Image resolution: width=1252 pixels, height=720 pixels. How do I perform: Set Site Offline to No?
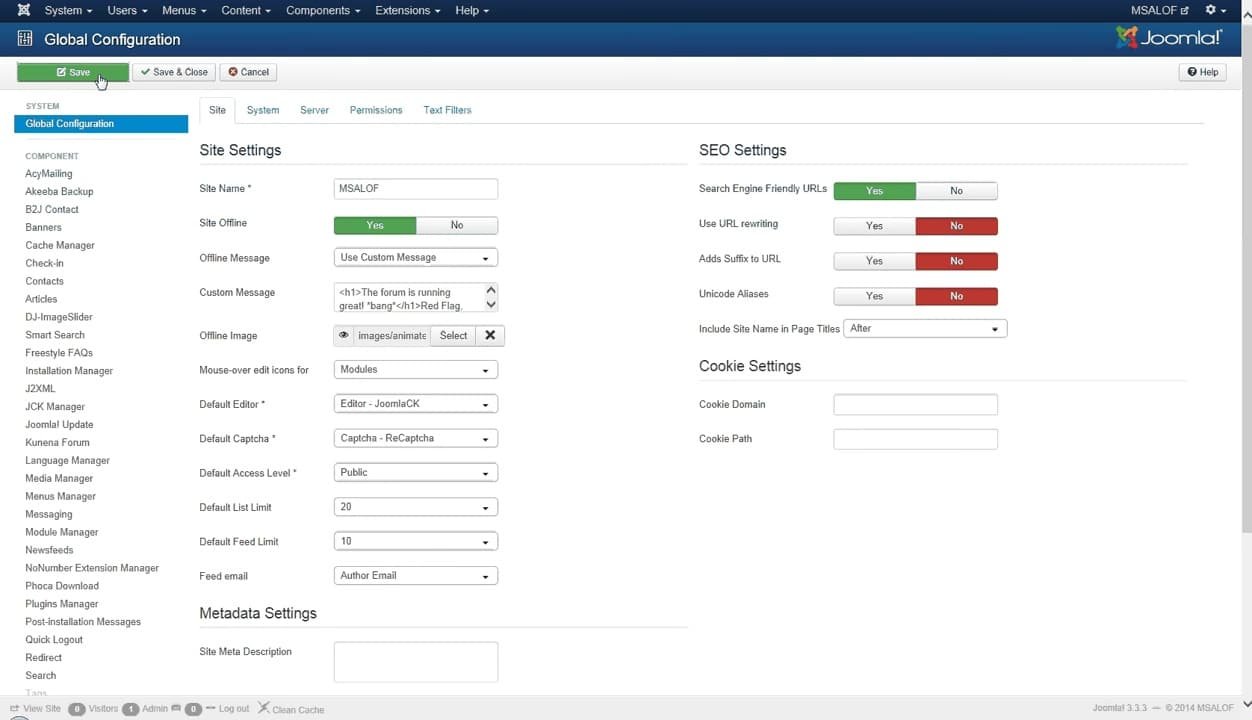tap(456, 226)
